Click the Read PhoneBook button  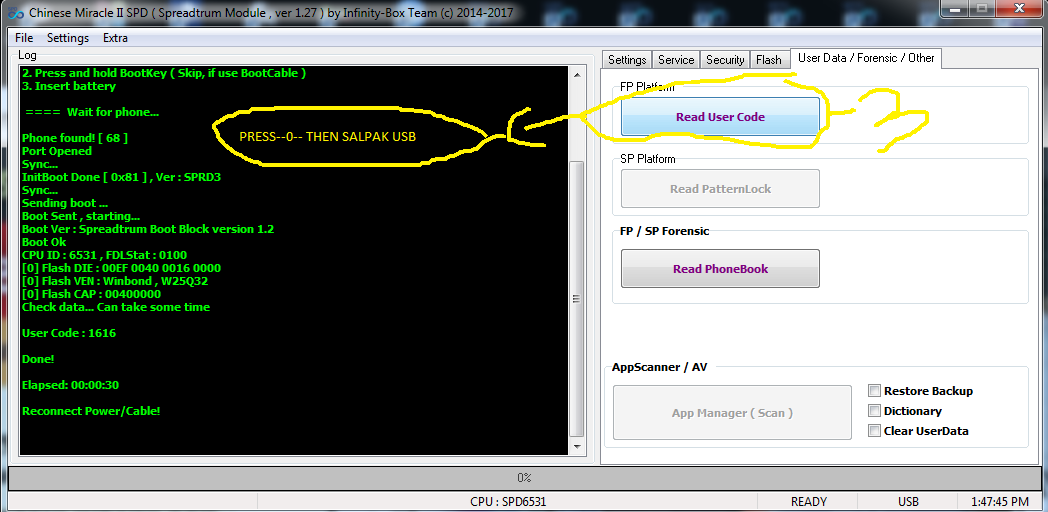point(720,269)
